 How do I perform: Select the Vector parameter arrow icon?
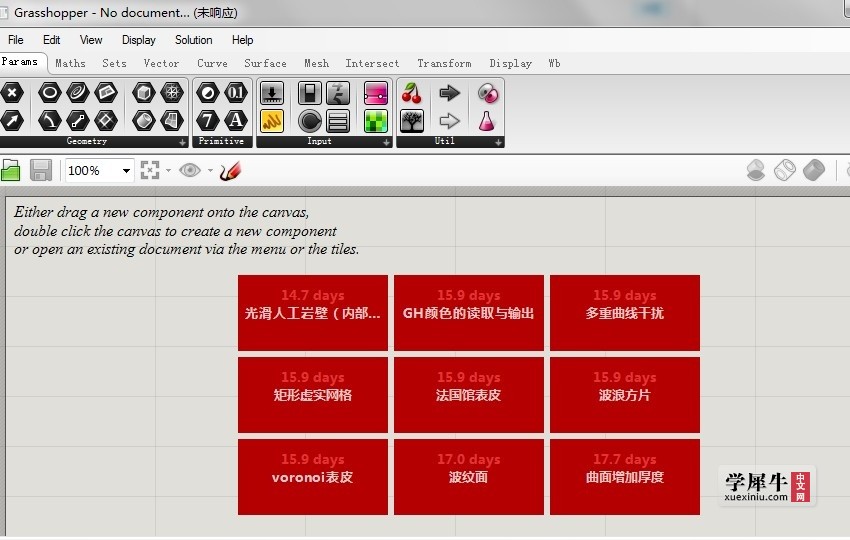point(12,120)
